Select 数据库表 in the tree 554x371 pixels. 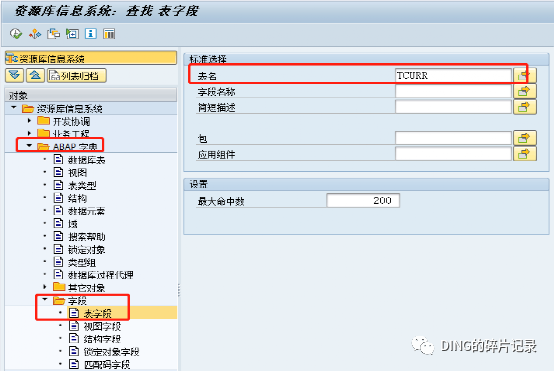87,160
